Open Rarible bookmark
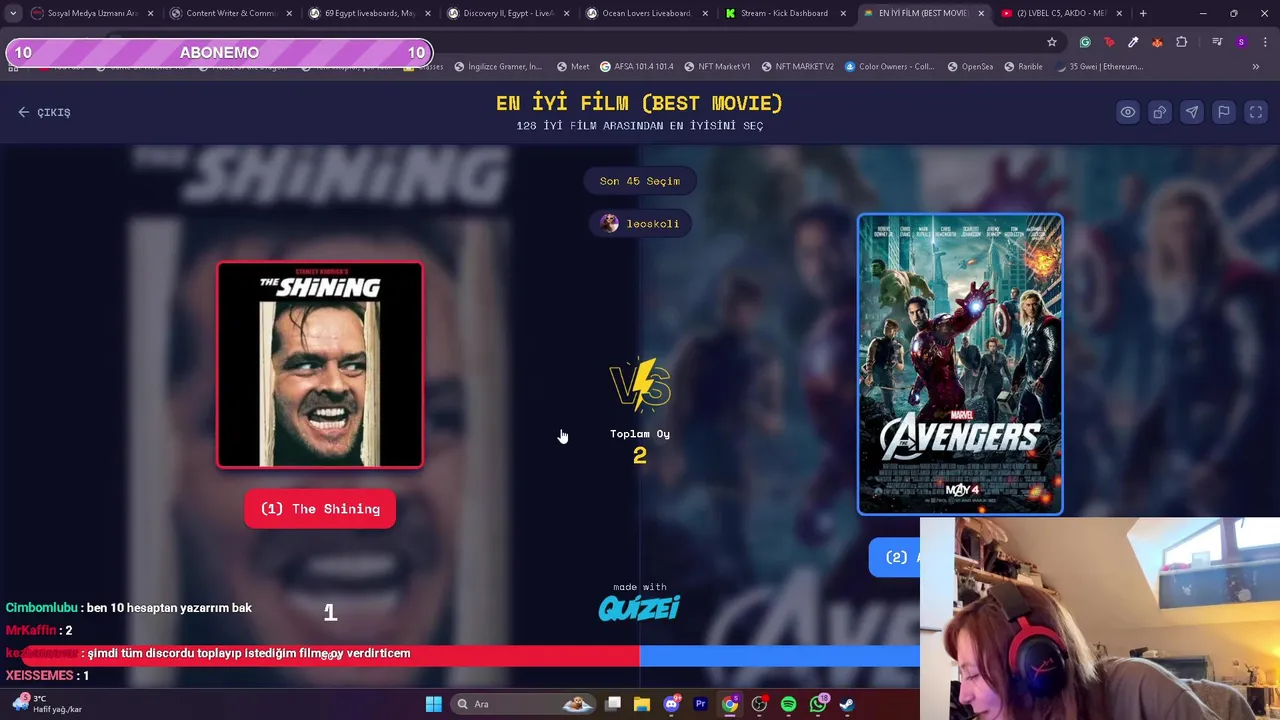This screenshot has width=1280, height=720. click(1023, 67)
